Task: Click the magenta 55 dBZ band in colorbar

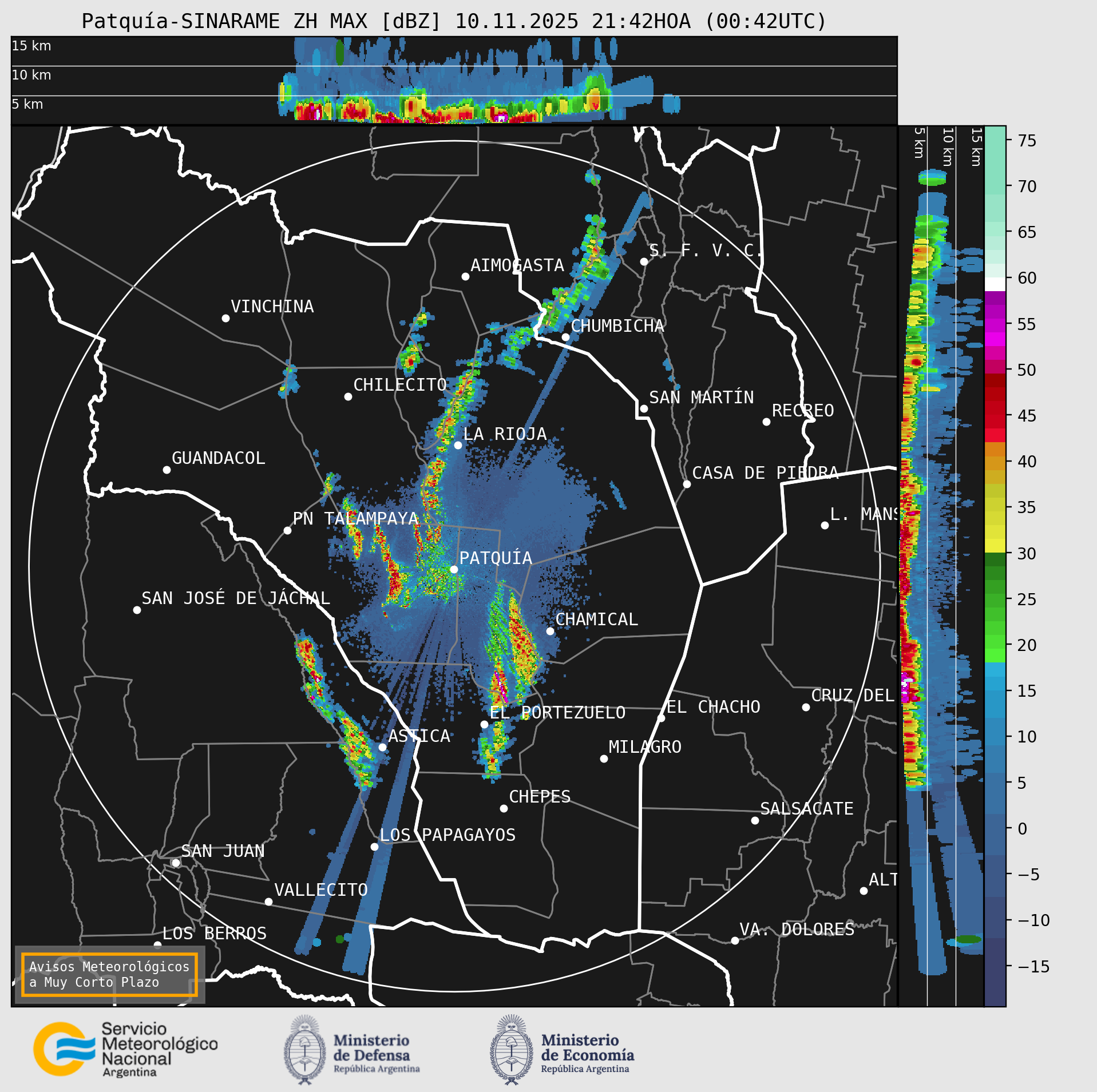Action: coord(995,324)
